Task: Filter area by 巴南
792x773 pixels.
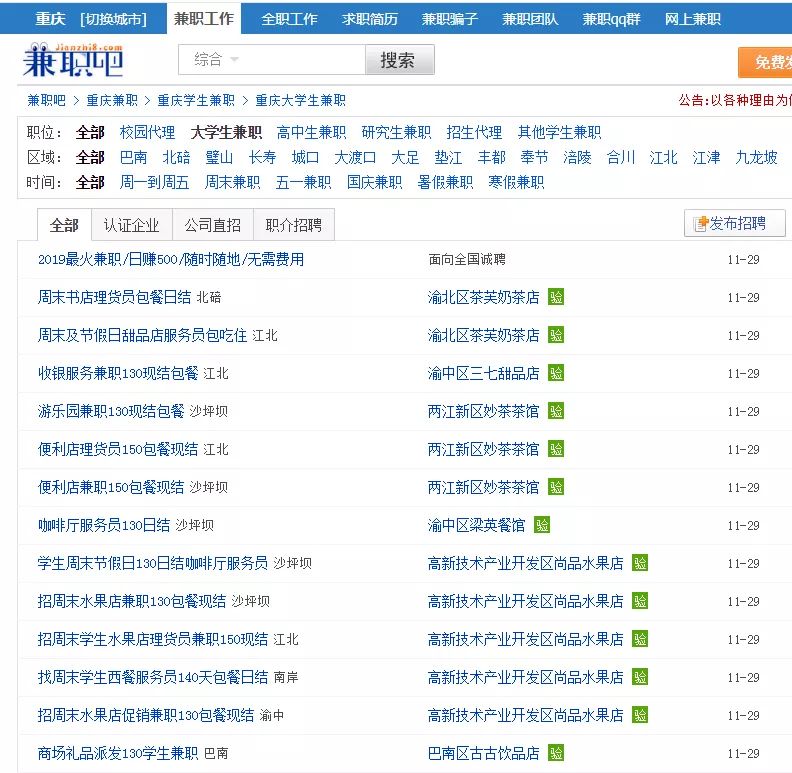Action: (133, 157)
